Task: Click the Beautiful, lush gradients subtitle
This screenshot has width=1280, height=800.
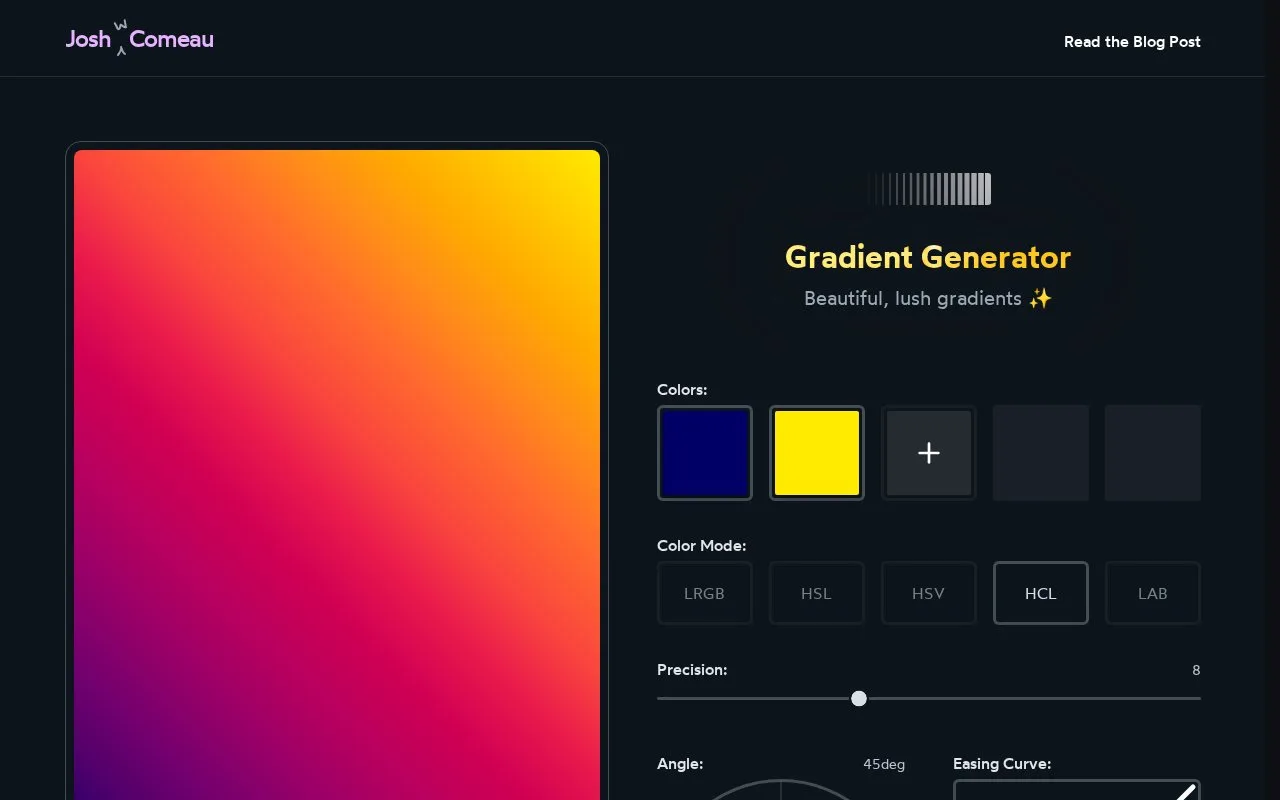Action: tap(928, 298)
